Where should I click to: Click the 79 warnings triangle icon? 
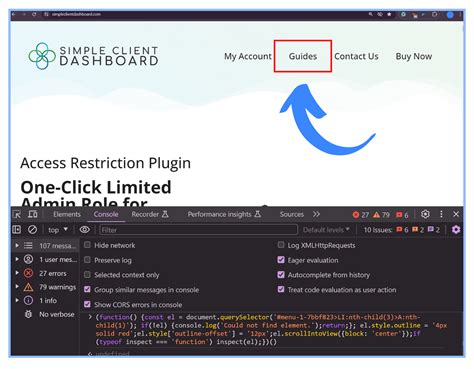(29, 287)
